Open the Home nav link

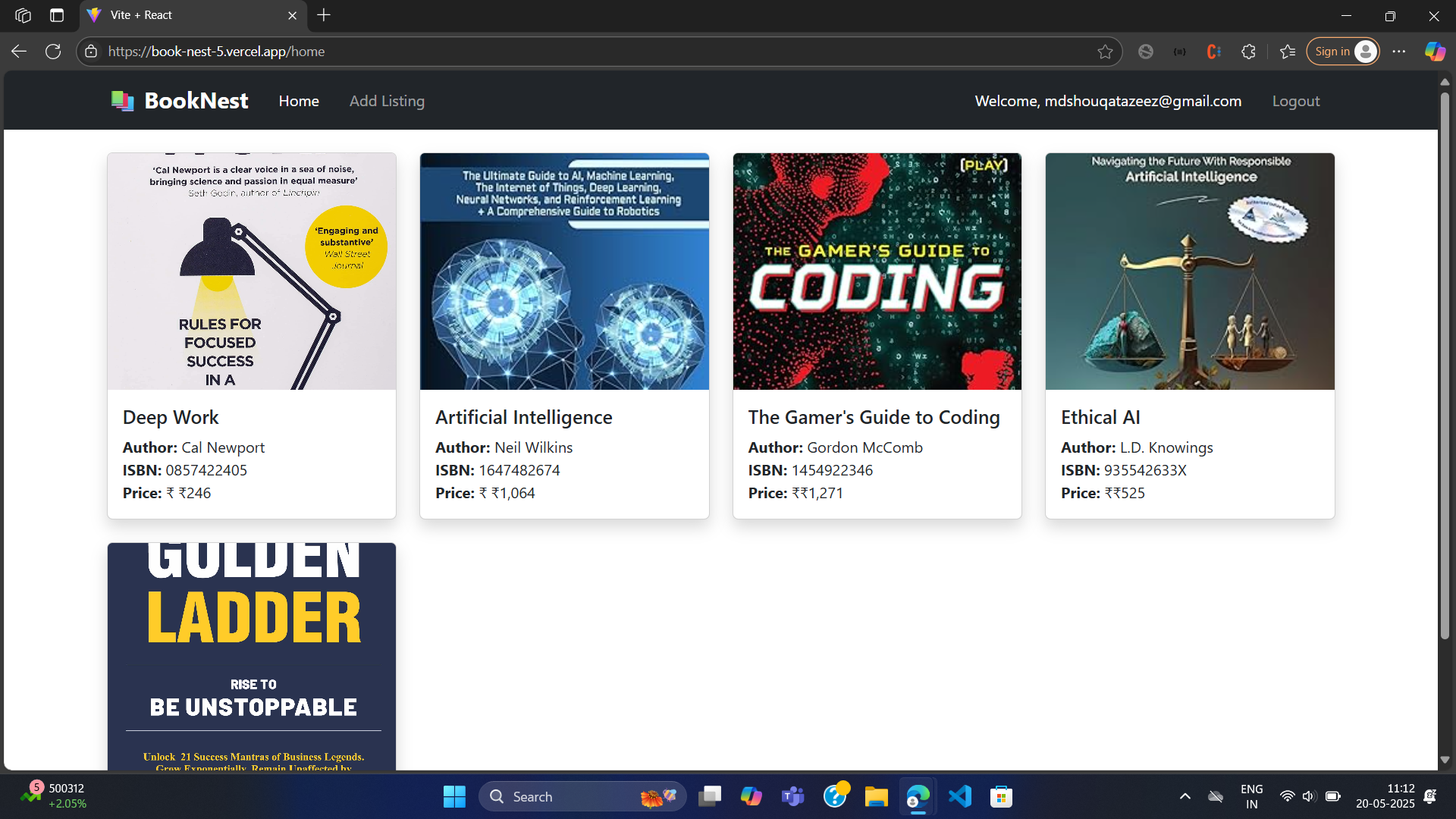(x=299, y=101)
